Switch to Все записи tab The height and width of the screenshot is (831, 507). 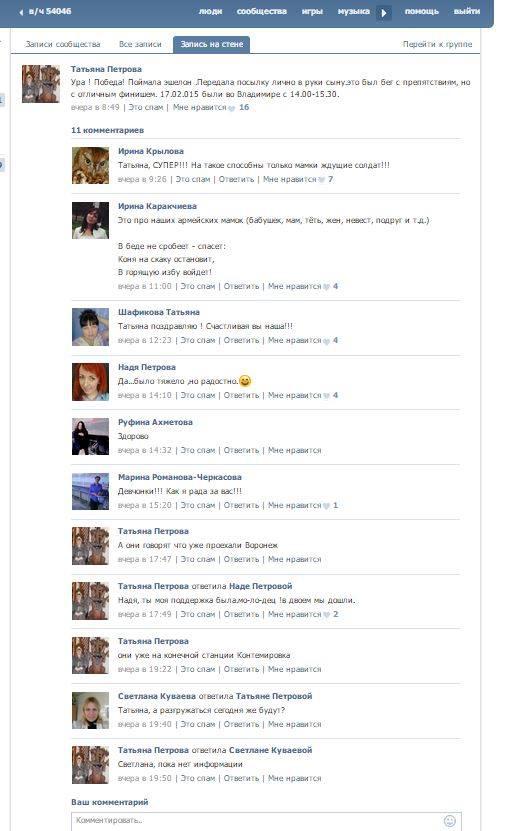coord(140,44)
